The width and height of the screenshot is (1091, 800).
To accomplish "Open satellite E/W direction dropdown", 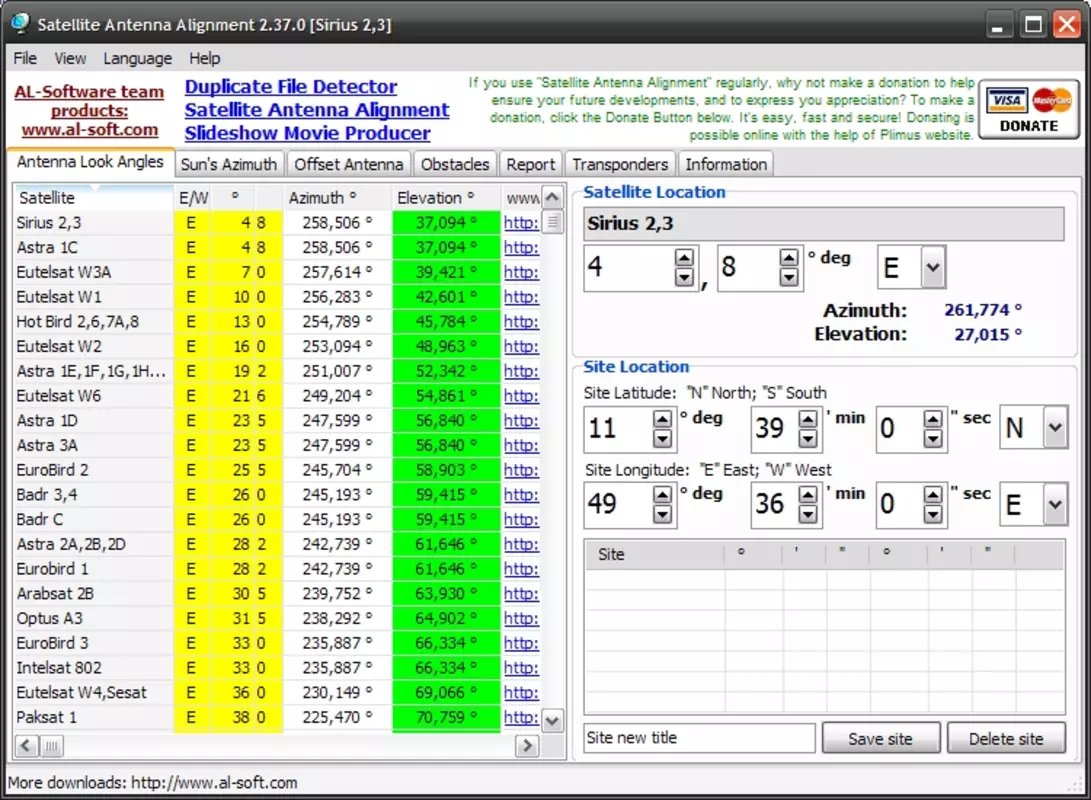I will tap(933, 267).
